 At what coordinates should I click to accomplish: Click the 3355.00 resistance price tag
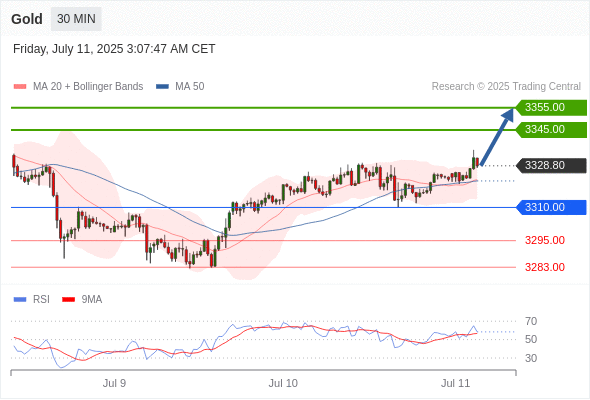point(551,108)
